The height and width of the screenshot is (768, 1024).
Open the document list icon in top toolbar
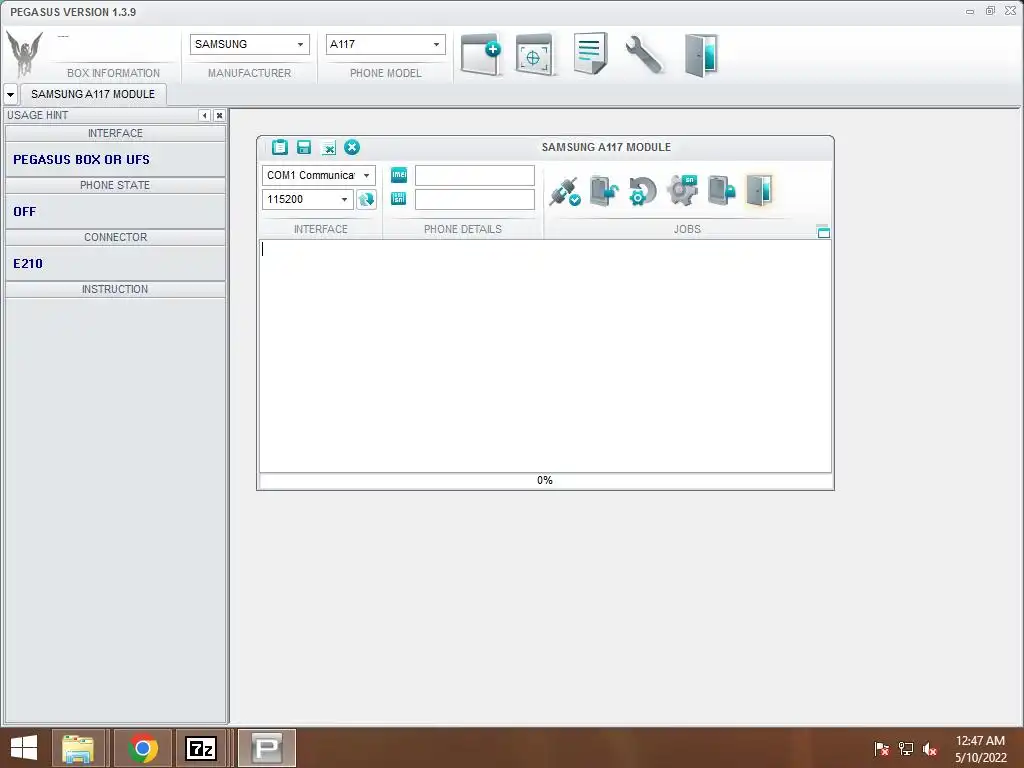tap(590, 54)
